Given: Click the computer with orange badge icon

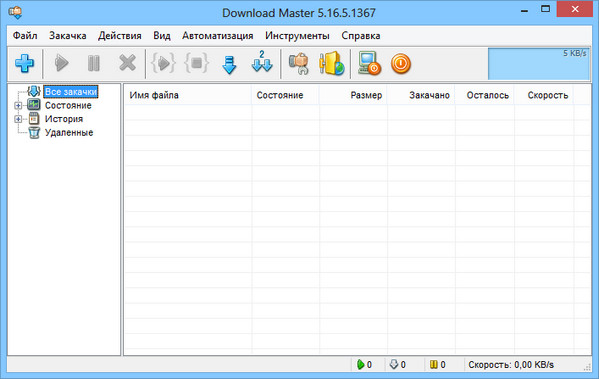Looking at the screenshot, I should [x=369, y=63].
